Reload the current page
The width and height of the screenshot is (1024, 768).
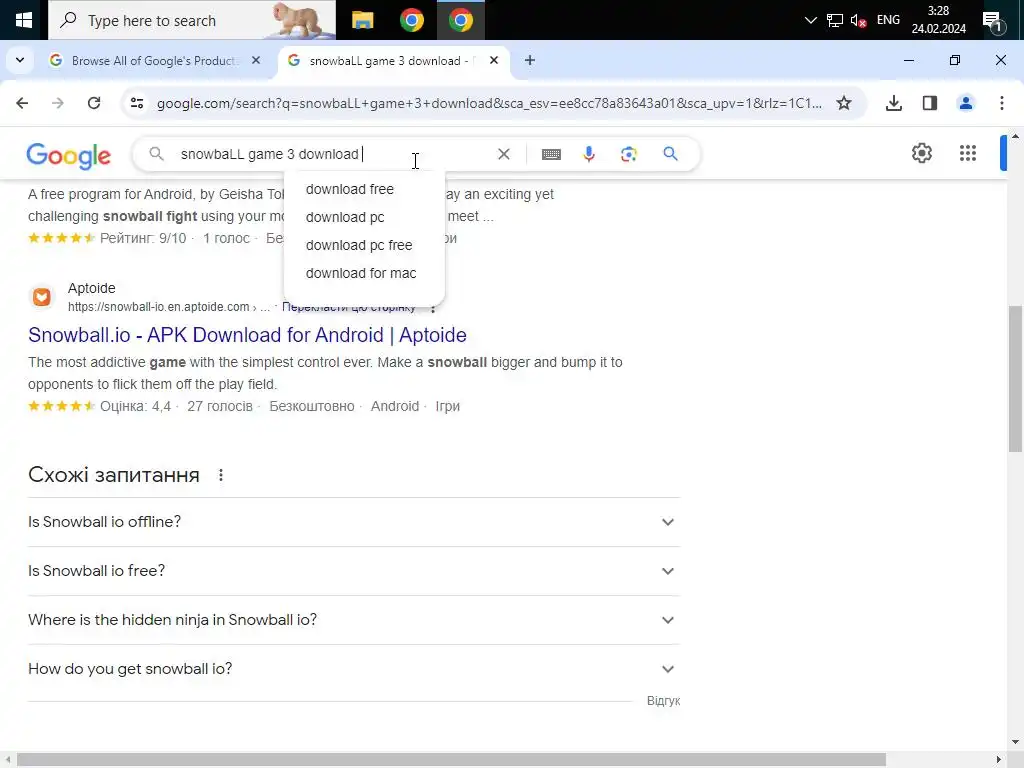coord(94,103)
